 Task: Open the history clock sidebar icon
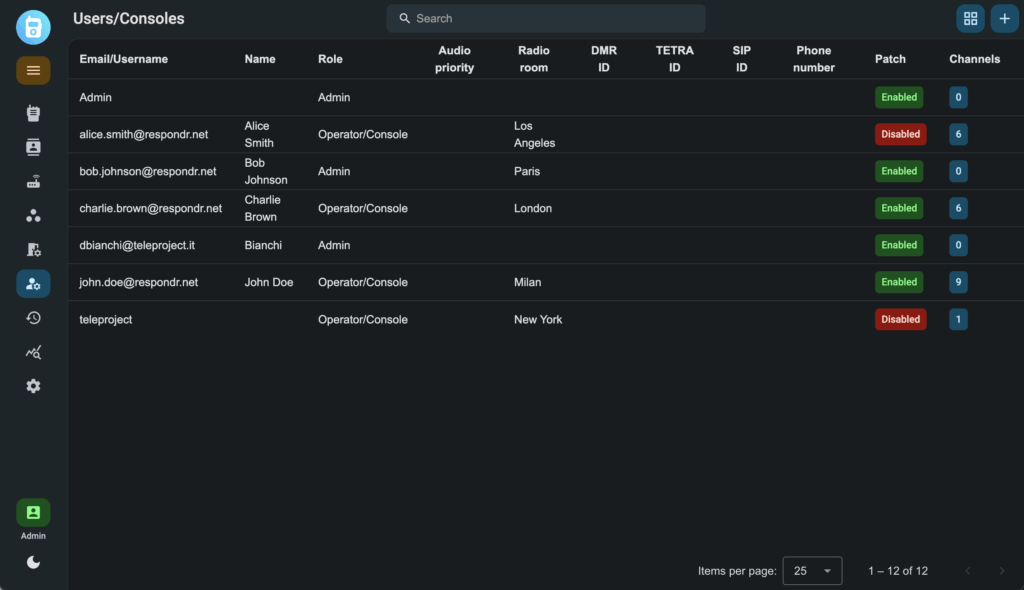[x=33, y=318]
